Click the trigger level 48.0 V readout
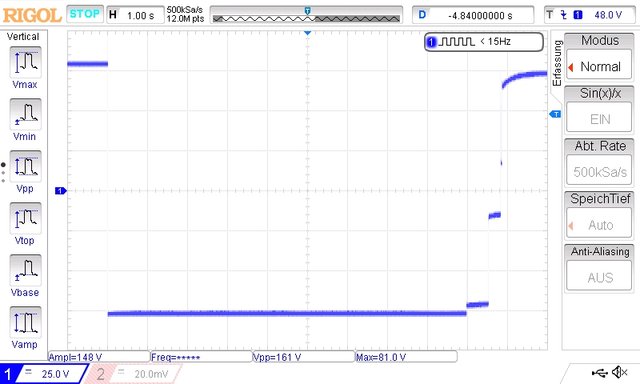640x384 pixels. tap(608, 15)
